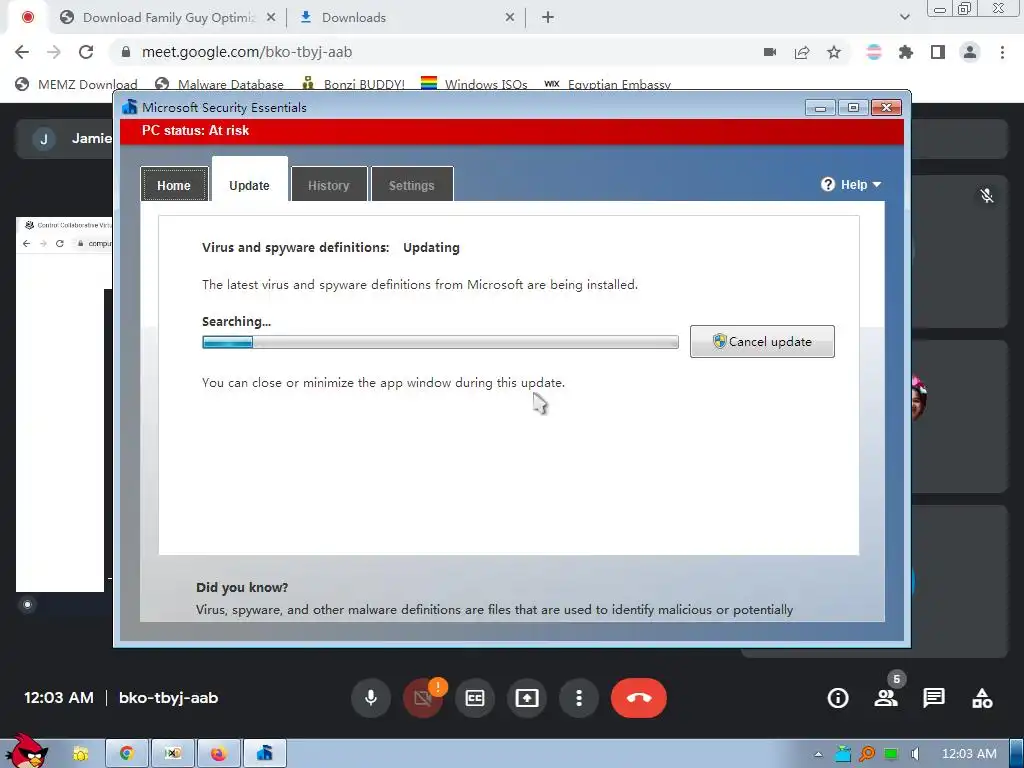The width and height of the screenshot is (1024, 768).
Task: Click the share page icon in address bar
Action: point(802,52)
